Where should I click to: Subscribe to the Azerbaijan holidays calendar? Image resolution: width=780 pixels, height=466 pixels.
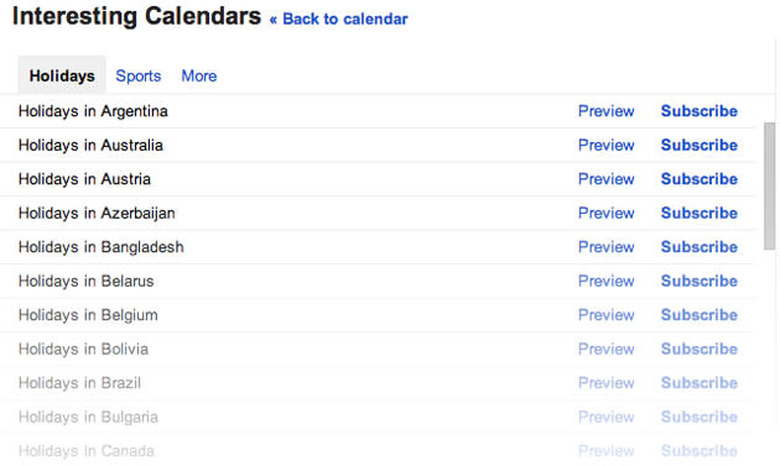point(699,213)
